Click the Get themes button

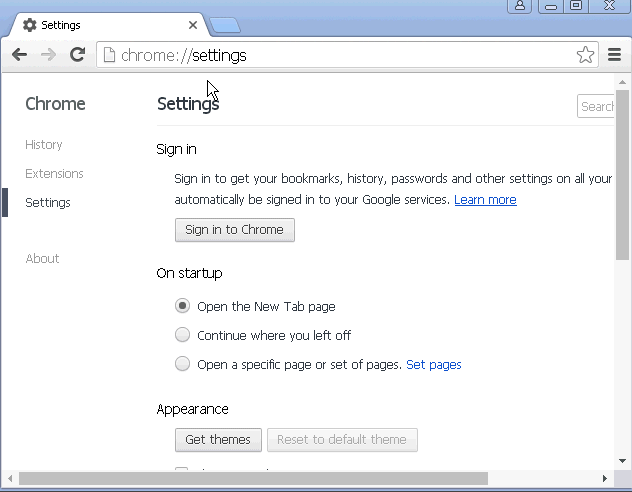click(218, 440)
